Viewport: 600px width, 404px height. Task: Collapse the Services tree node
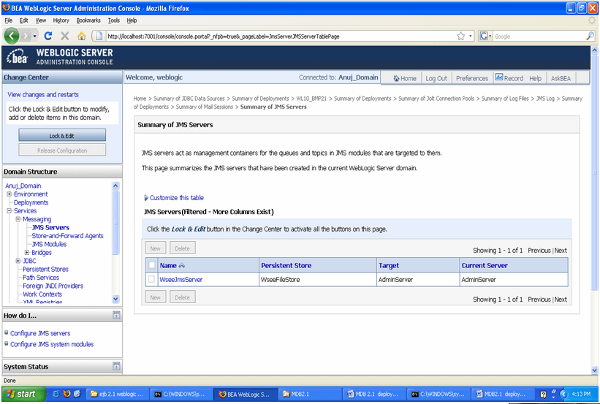point(9,210)
